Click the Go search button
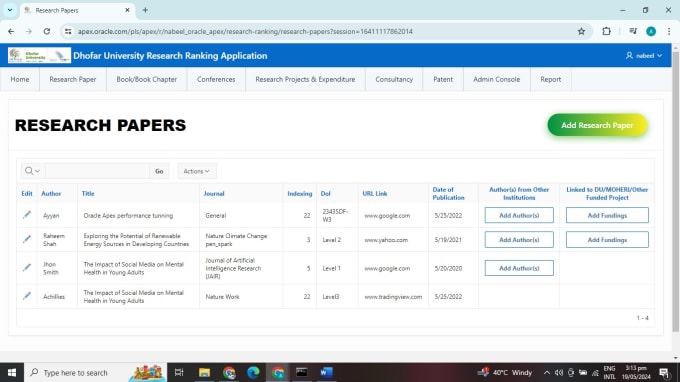This screenshot has height=382, width=680. tap(159, 171)
